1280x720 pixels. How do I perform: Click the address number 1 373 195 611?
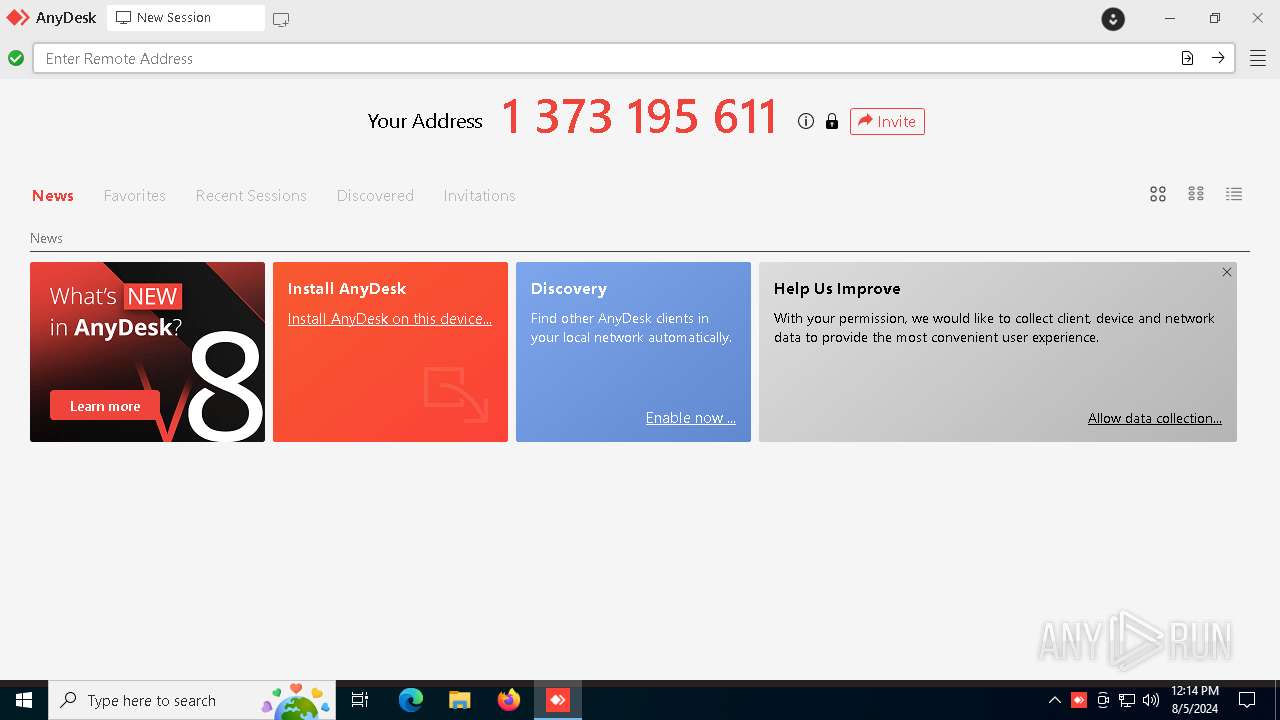pos(639,118)
